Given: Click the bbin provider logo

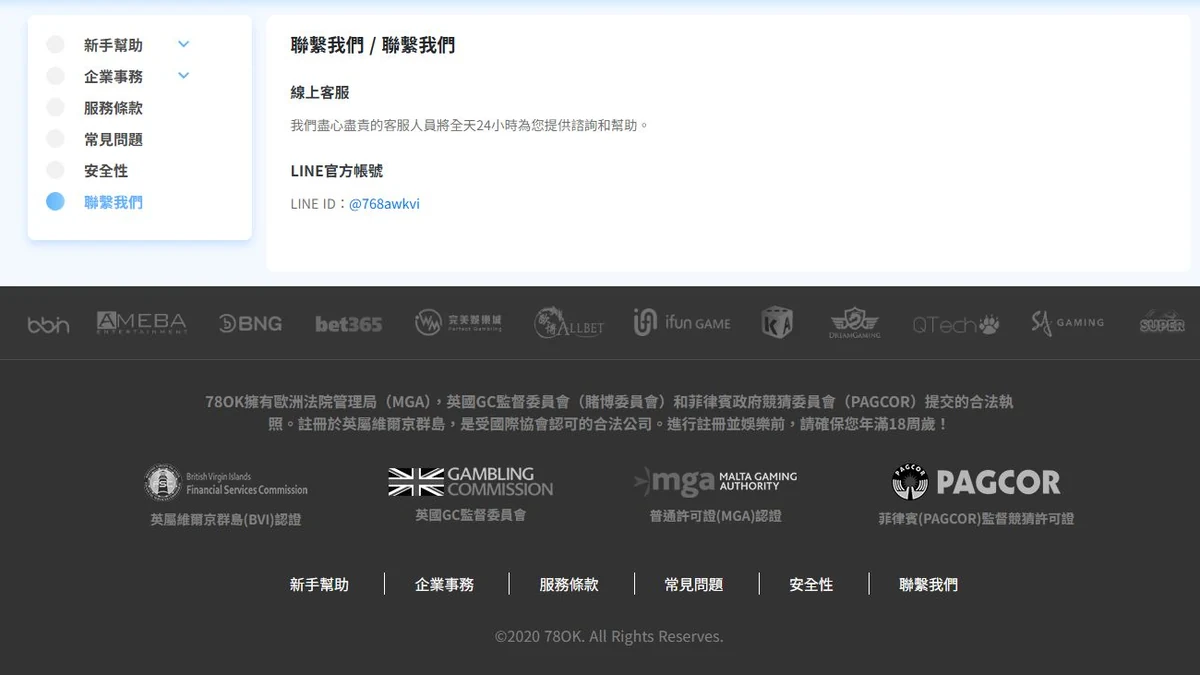Looking at the screenshot, I should pyautogui.click(x=48, y=324).
